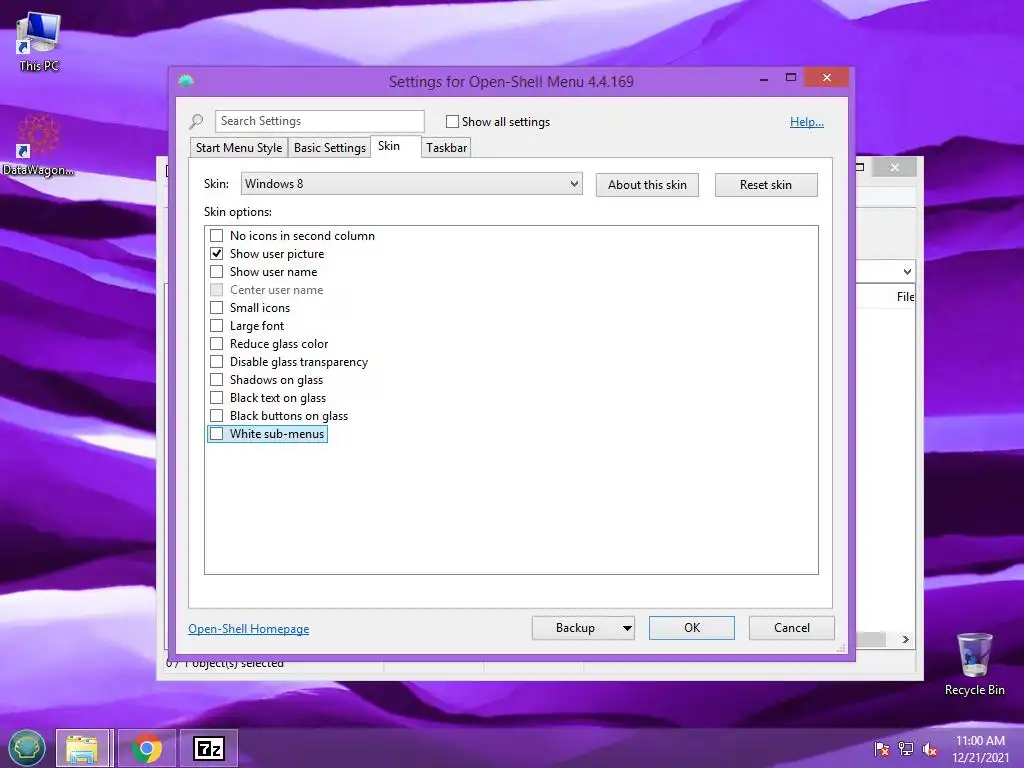Click the magnifier search icon in settings
Viewport: 1024px width, 768px height.
click(x=196, y=121)
